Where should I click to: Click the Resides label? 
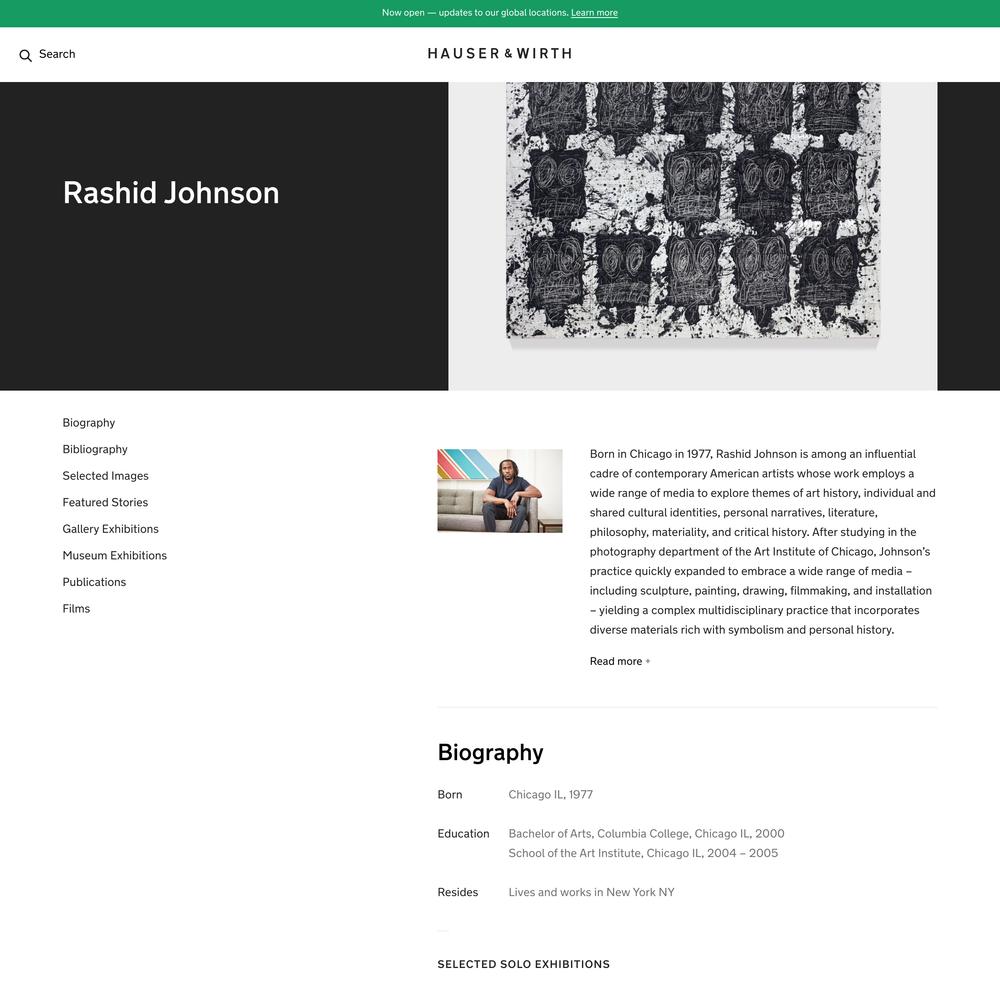click(457, 892)
